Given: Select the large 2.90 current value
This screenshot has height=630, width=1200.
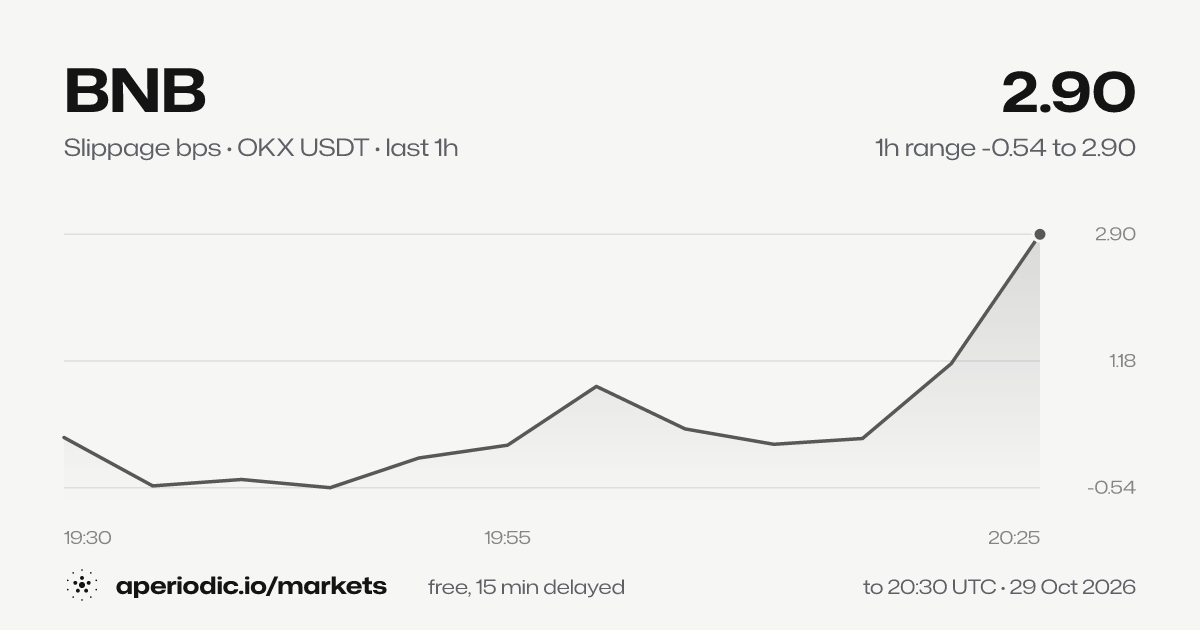Looking at the screenshot, I should (1069, 92).
